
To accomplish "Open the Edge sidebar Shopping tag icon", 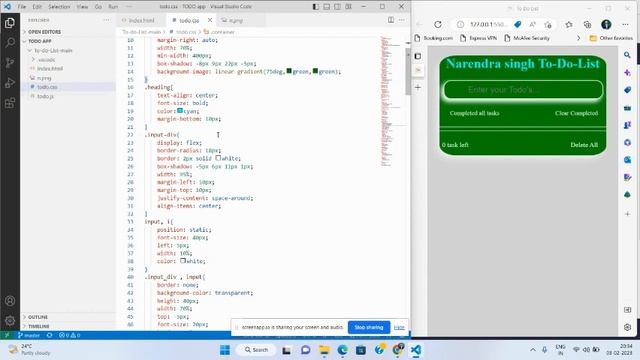I will [627, 90].
